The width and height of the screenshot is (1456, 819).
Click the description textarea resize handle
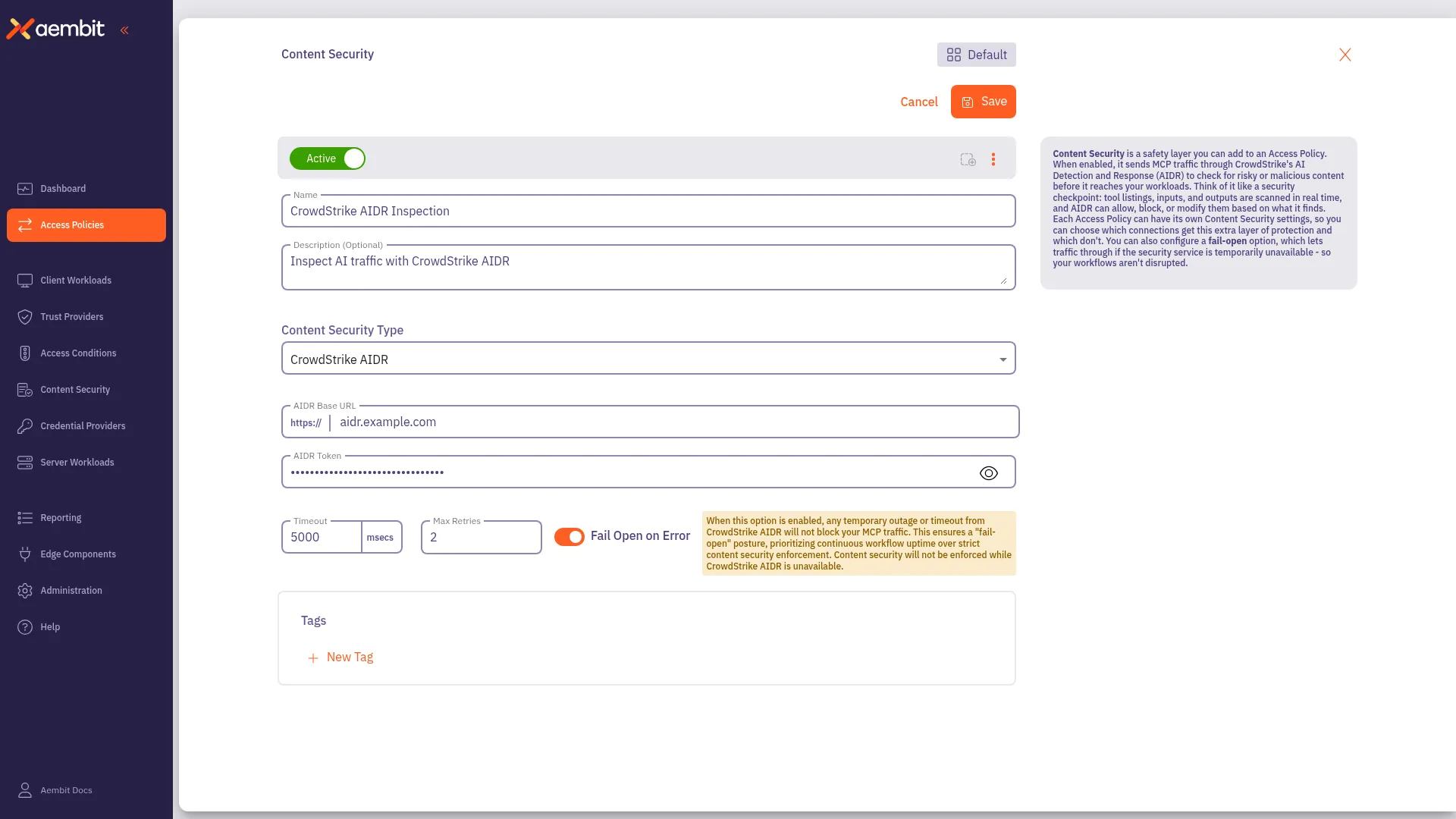[x=1003, y=281]
